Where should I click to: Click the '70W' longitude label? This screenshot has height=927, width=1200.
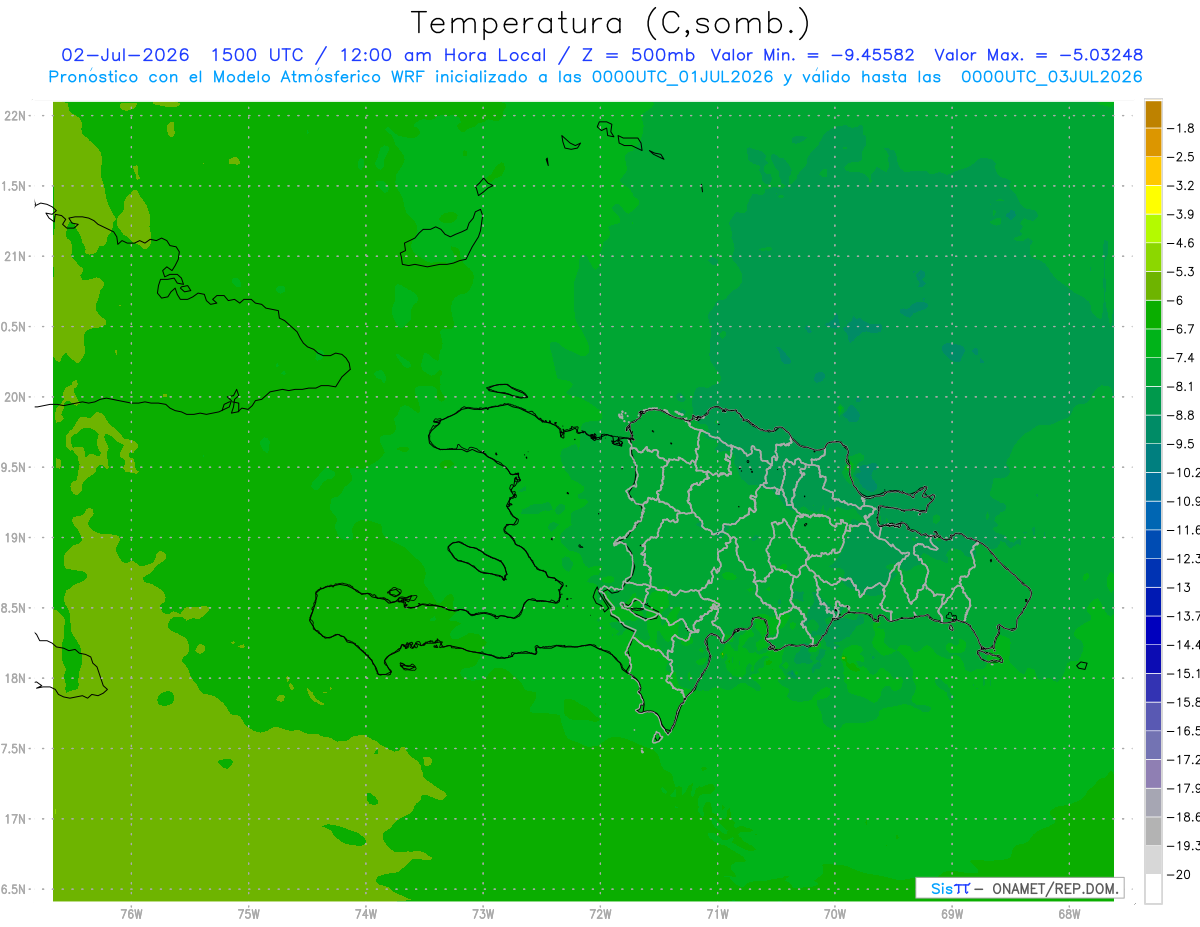point(834,913)
